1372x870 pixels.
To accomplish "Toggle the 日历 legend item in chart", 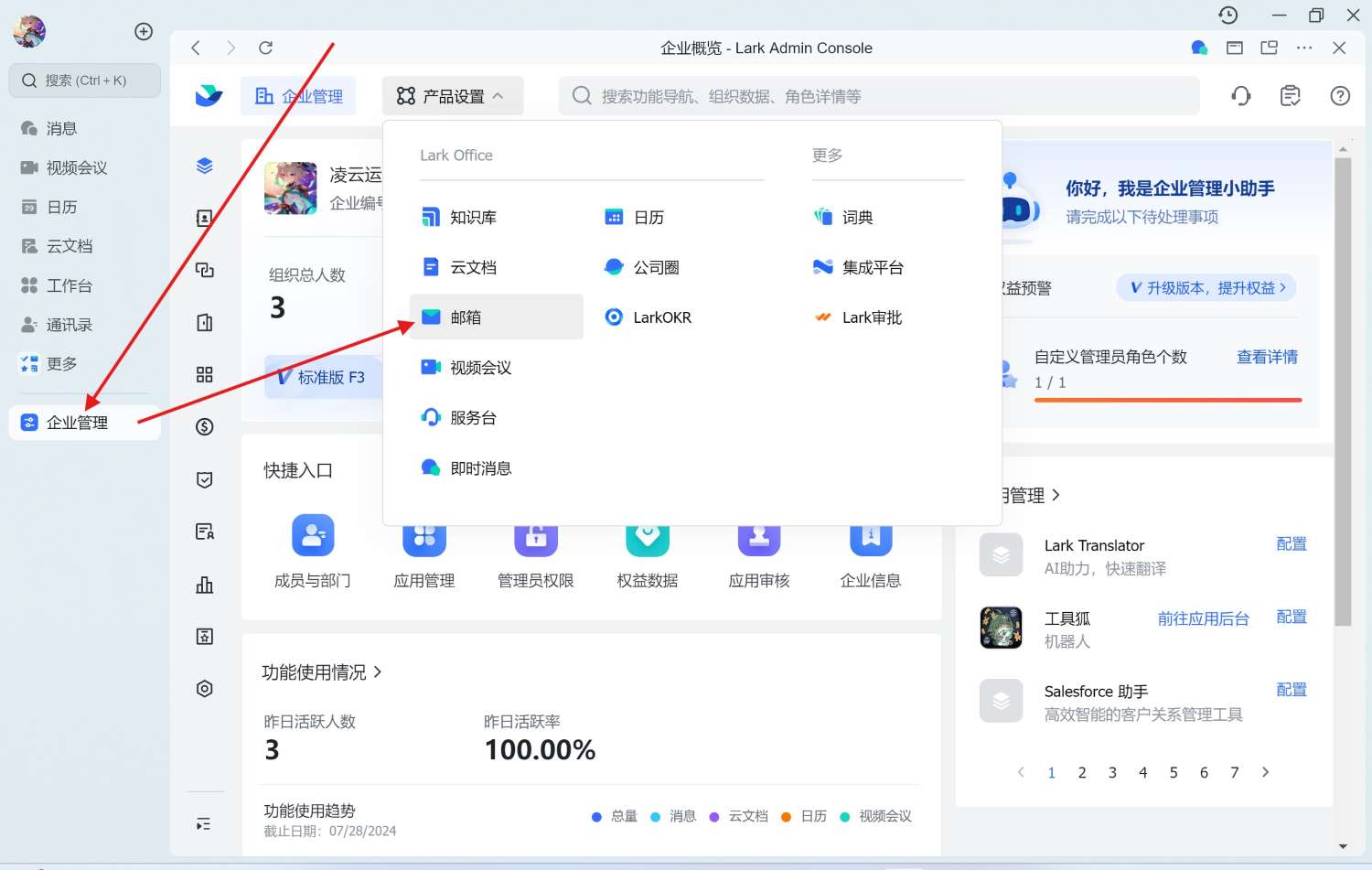I will pyautogui.click(x=804, y=816).
